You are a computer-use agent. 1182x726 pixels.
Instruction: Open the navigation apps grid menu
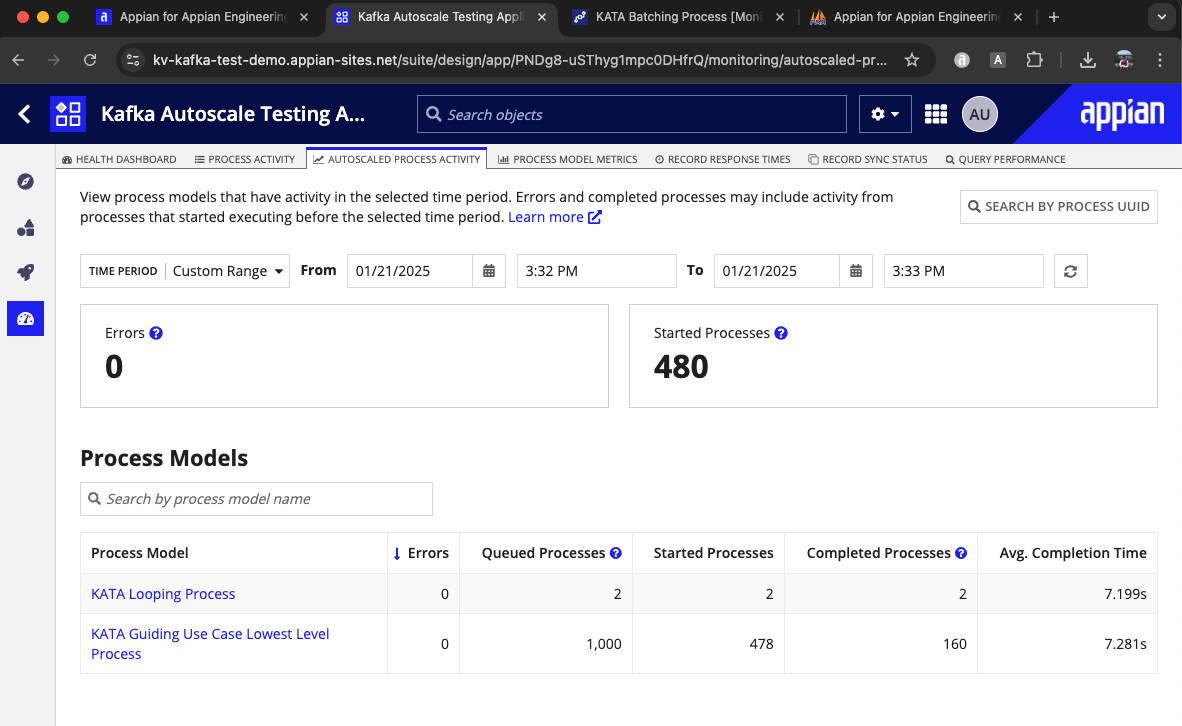935,114
